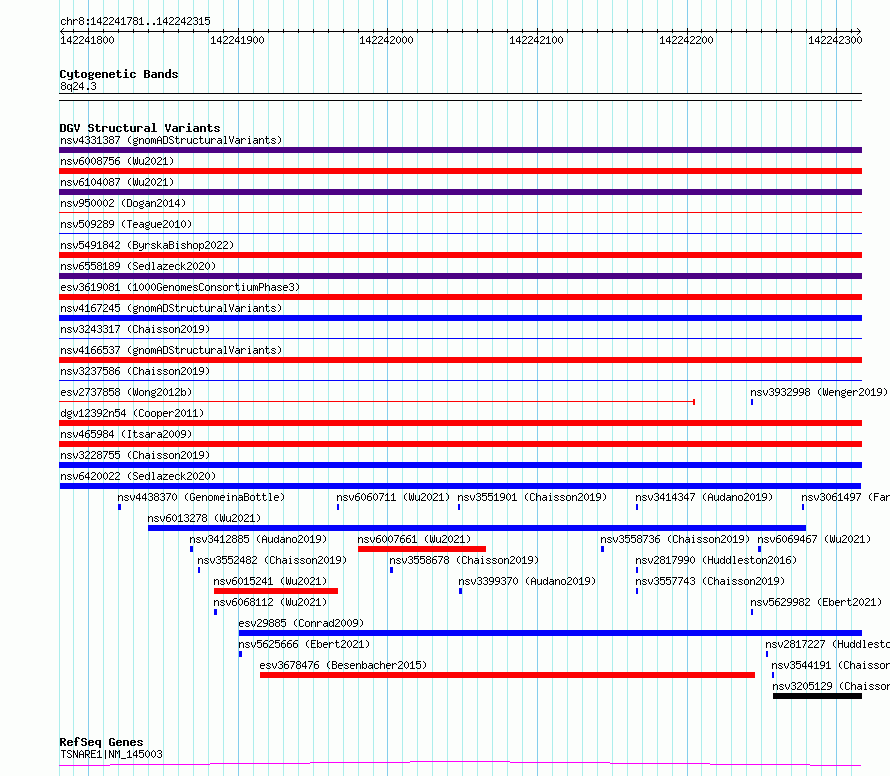Click esv3619081 (1000GenomesConsortiumPhase3) label
Image resolution: width=890 pixels, height=776 pixels.
(180, 287)
